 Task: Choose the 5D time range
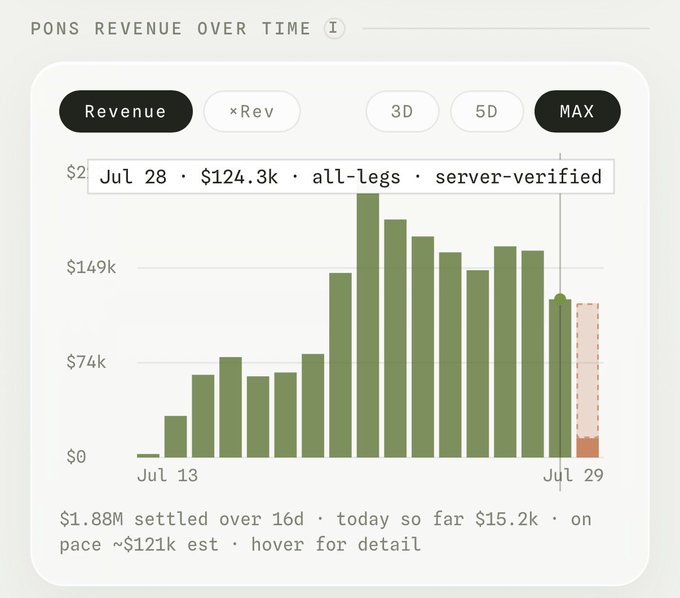point(487,111)
